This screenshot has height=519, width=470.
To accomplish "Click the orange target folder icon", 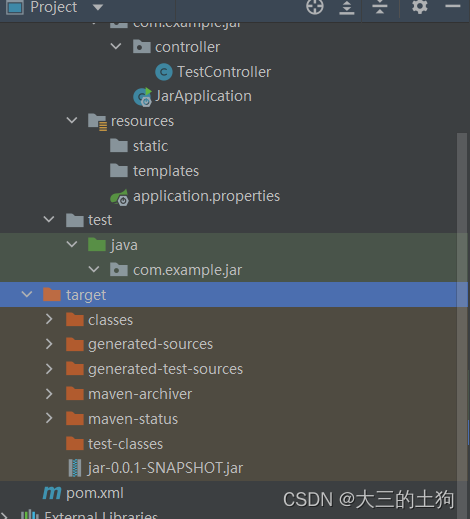I will [52, 294].
